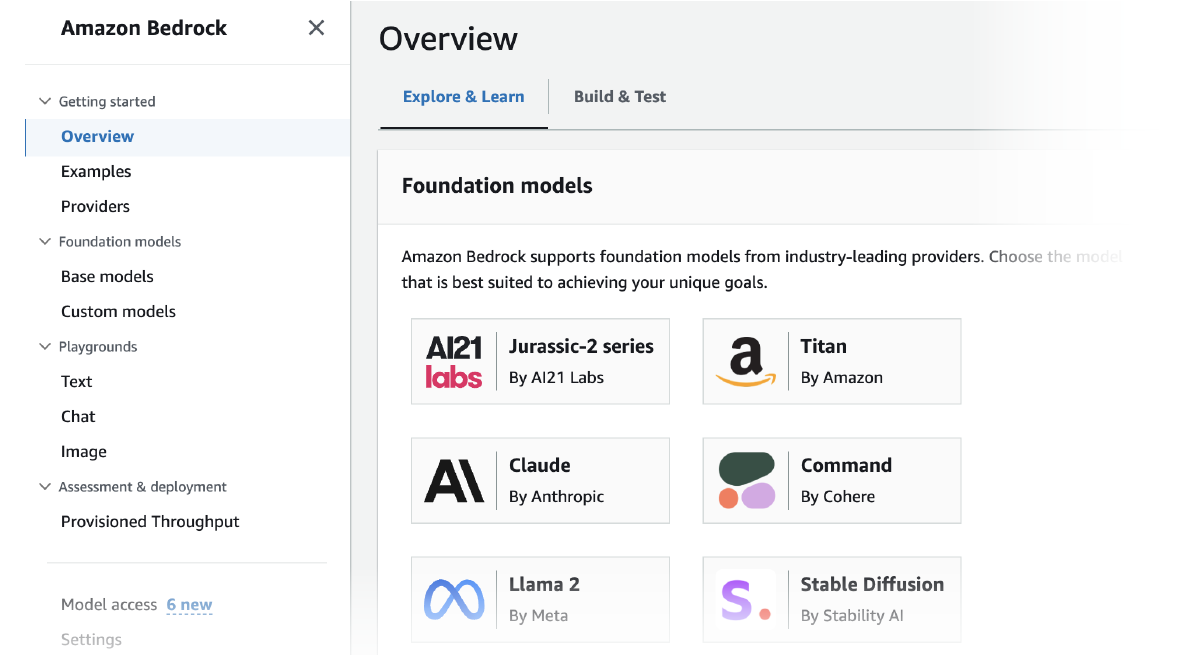Switch to the Explore & Learn tab

tap(463, 97)
